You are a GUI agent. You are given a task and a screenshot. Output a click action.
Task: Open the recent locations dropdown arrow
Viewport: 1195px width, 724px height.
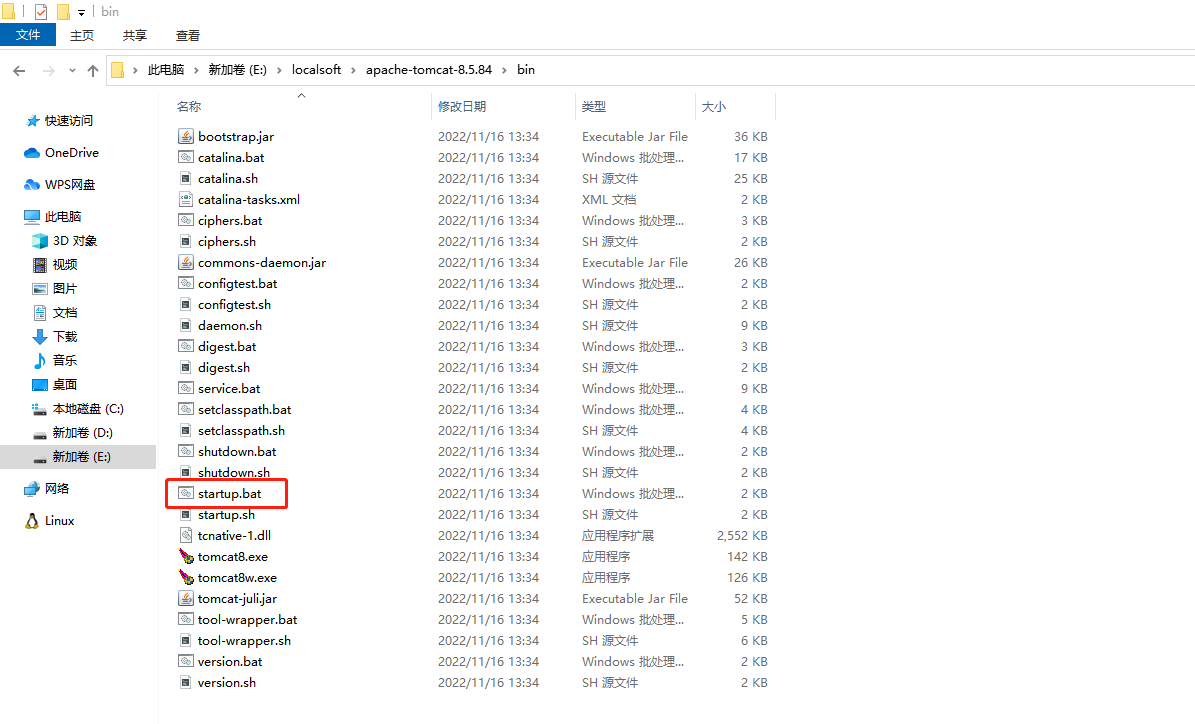tap(72, 70)
